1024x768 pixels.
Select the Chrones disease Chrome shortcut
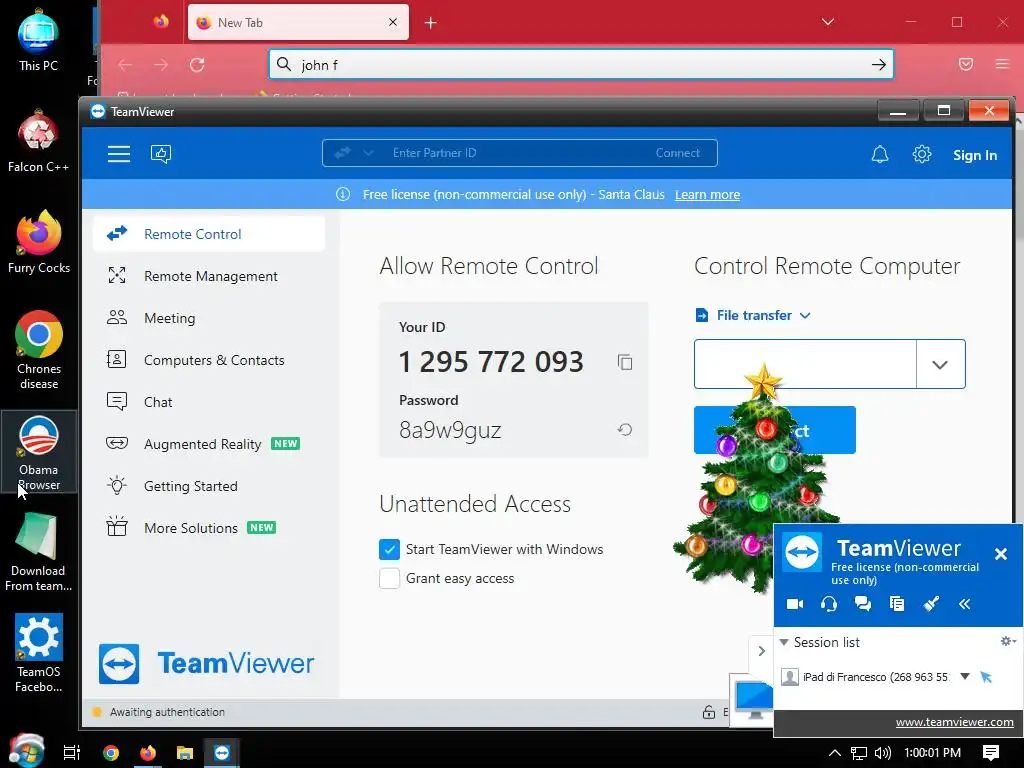click(x=39, y=351)
